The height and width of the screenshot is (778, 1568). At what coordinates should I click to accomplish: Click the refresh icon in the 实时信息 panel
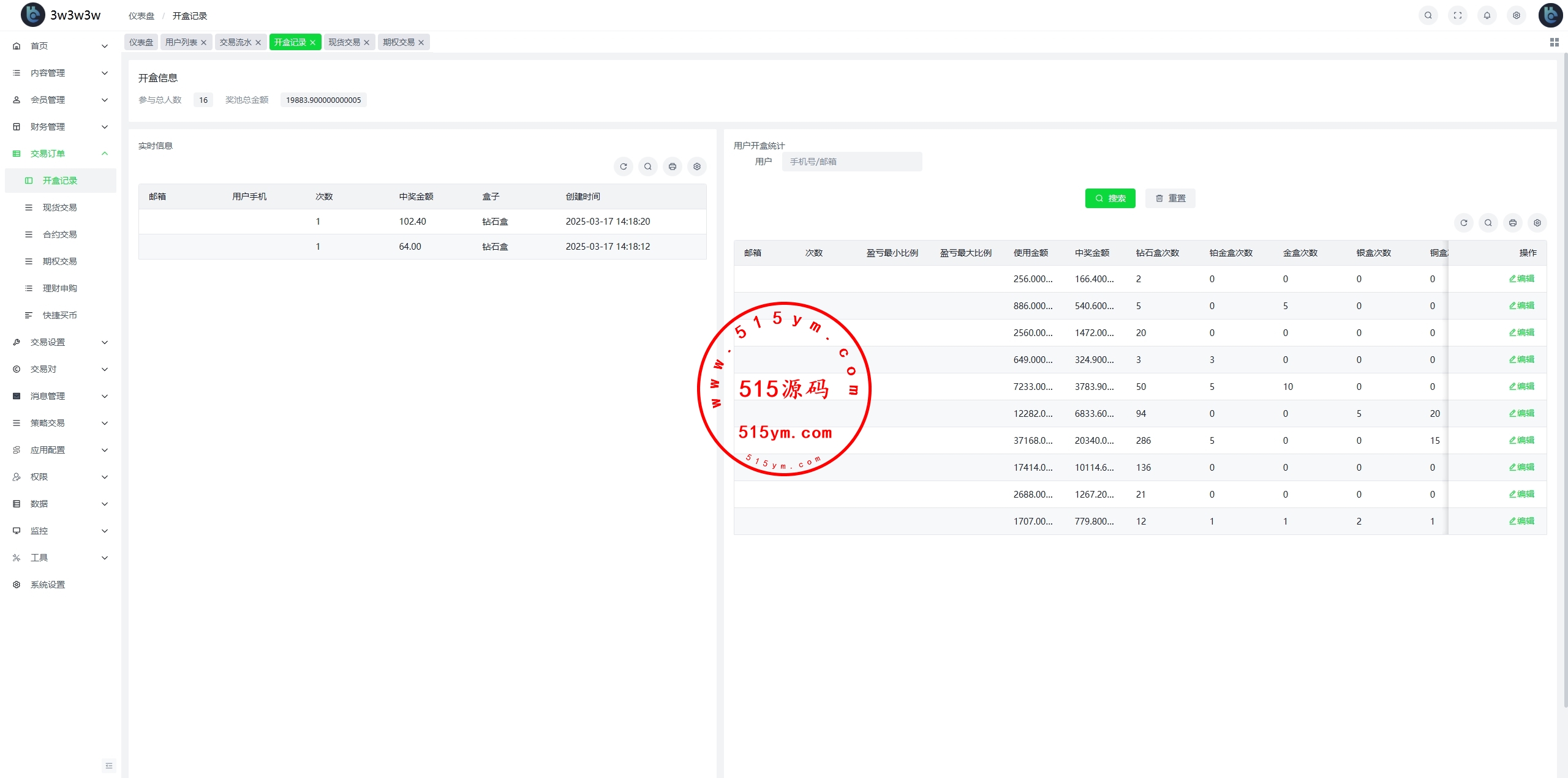click(623, 166)
